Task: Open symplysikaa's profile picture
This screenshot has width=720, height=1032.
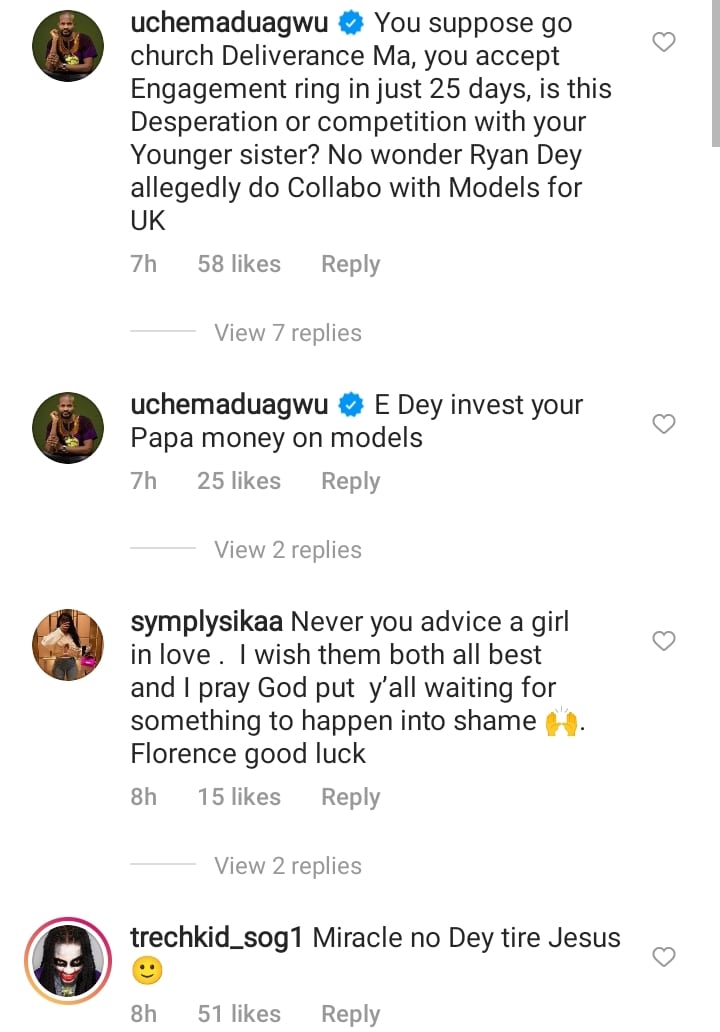Action: coord(68,644)
